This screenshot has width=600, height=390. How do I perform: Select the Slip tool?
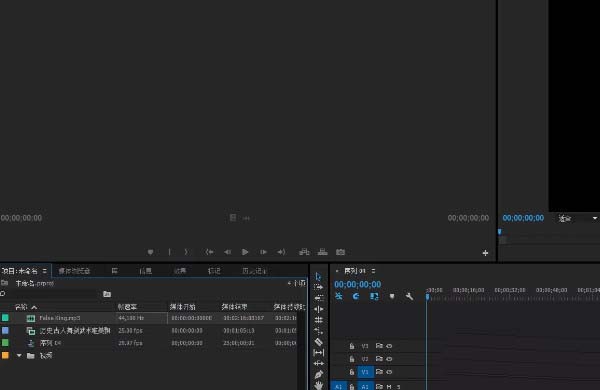pyautogui.click(x=318, y=352)
